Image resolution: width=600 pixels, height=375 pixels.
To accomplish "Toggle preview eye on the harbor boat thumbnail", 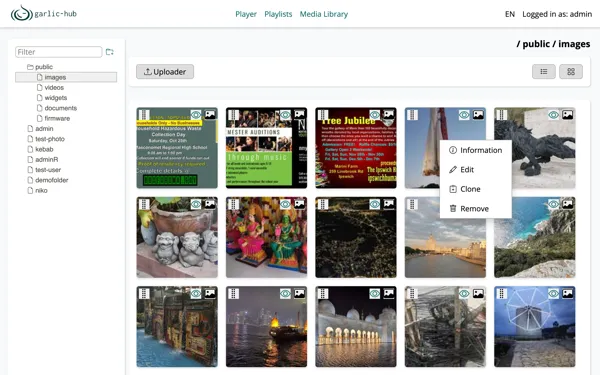I will tap(285, 293).
